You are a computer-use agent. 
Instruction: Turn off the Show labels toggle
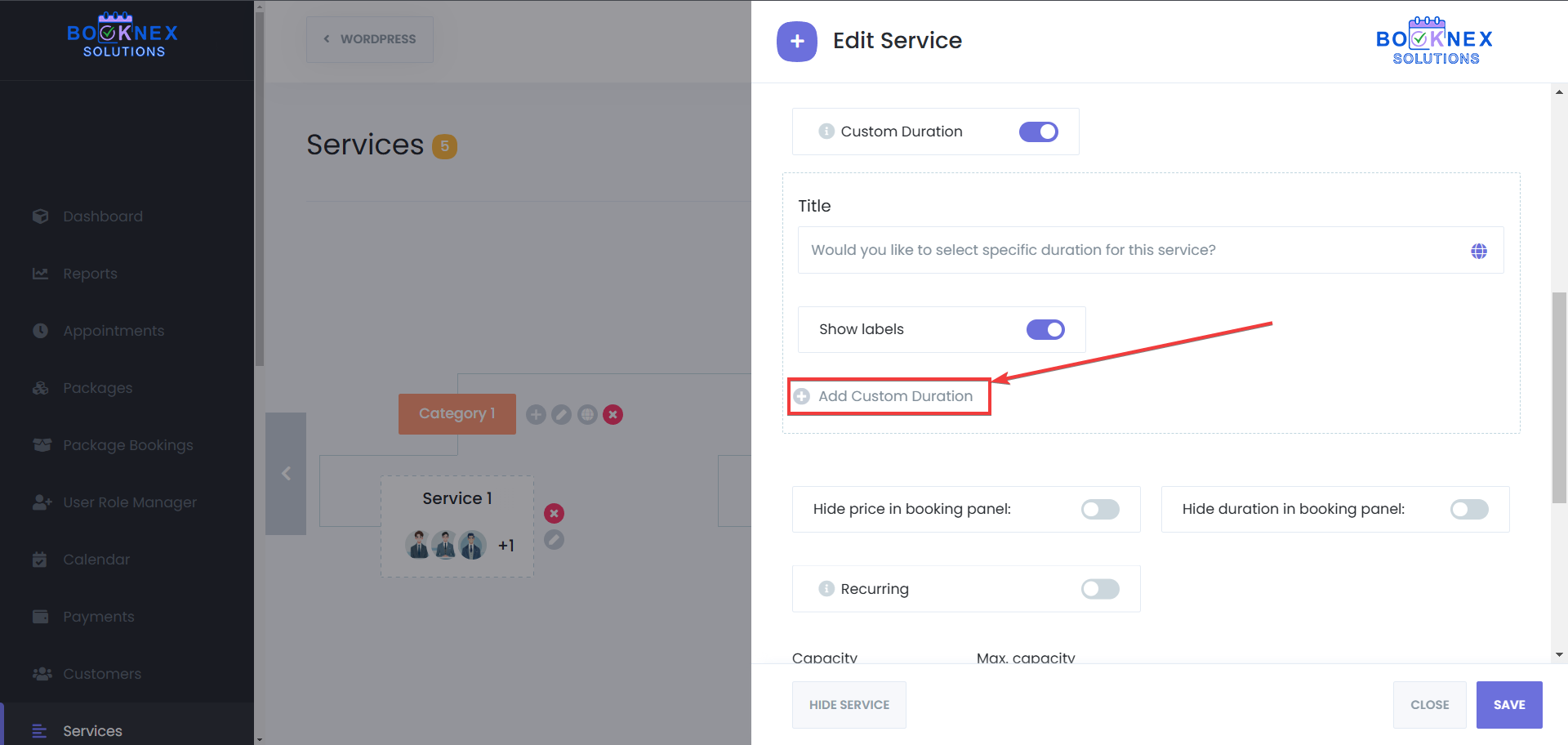(1045, 329)
